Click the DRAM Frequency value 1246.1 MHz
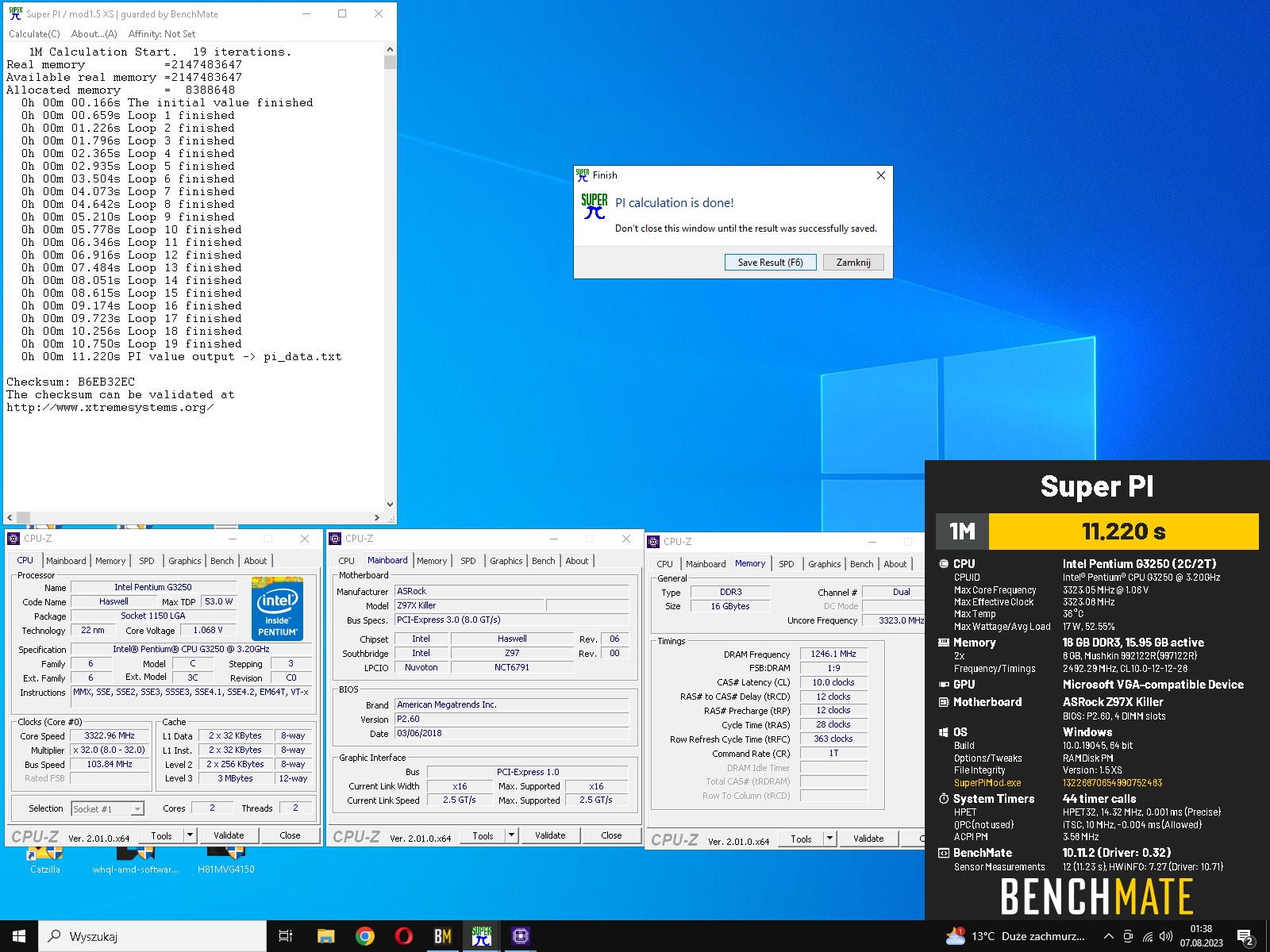This screenshot has height=952, width=1270. [833, 654]
